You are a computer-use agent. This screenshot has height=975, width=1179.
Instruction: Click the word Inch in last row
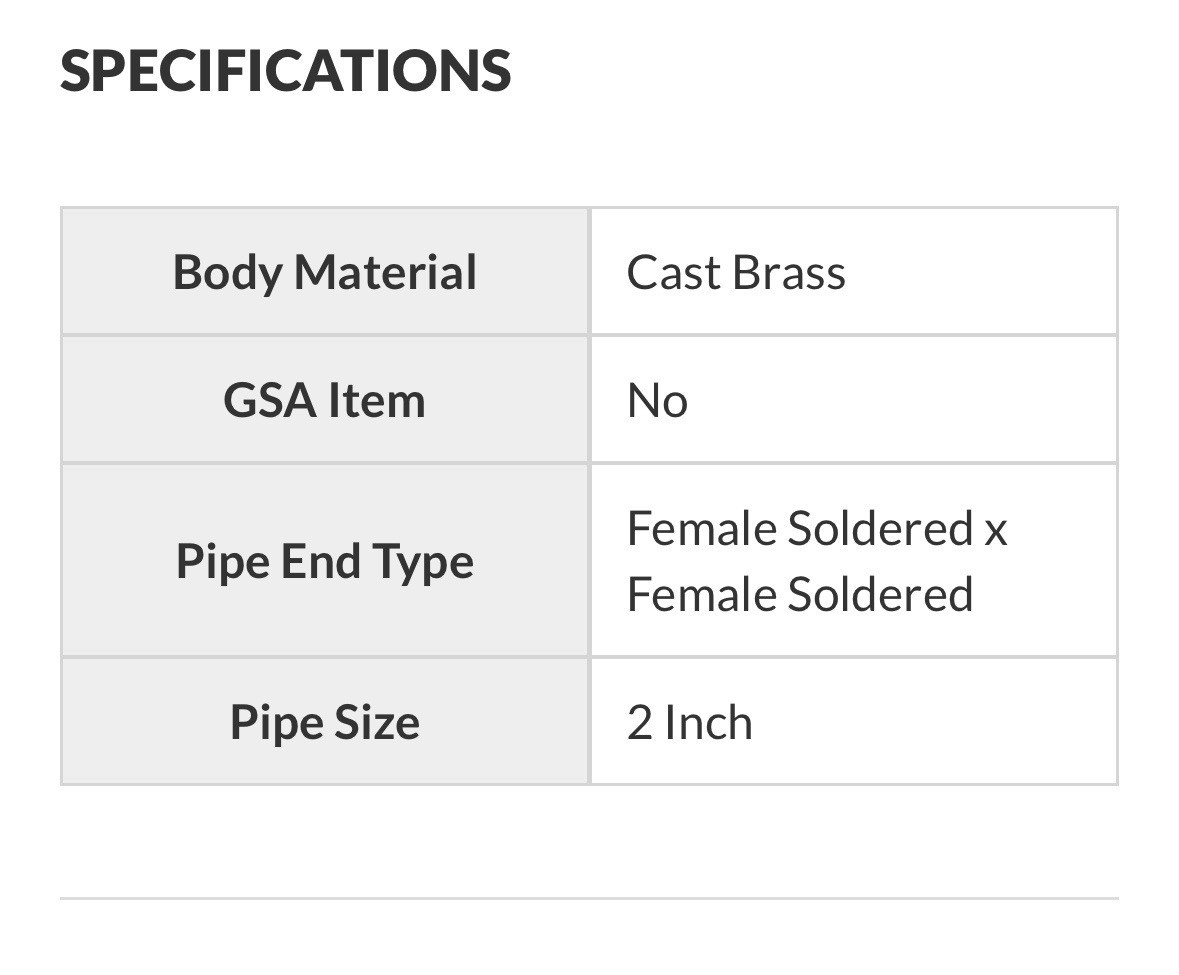tap(708, 723)
